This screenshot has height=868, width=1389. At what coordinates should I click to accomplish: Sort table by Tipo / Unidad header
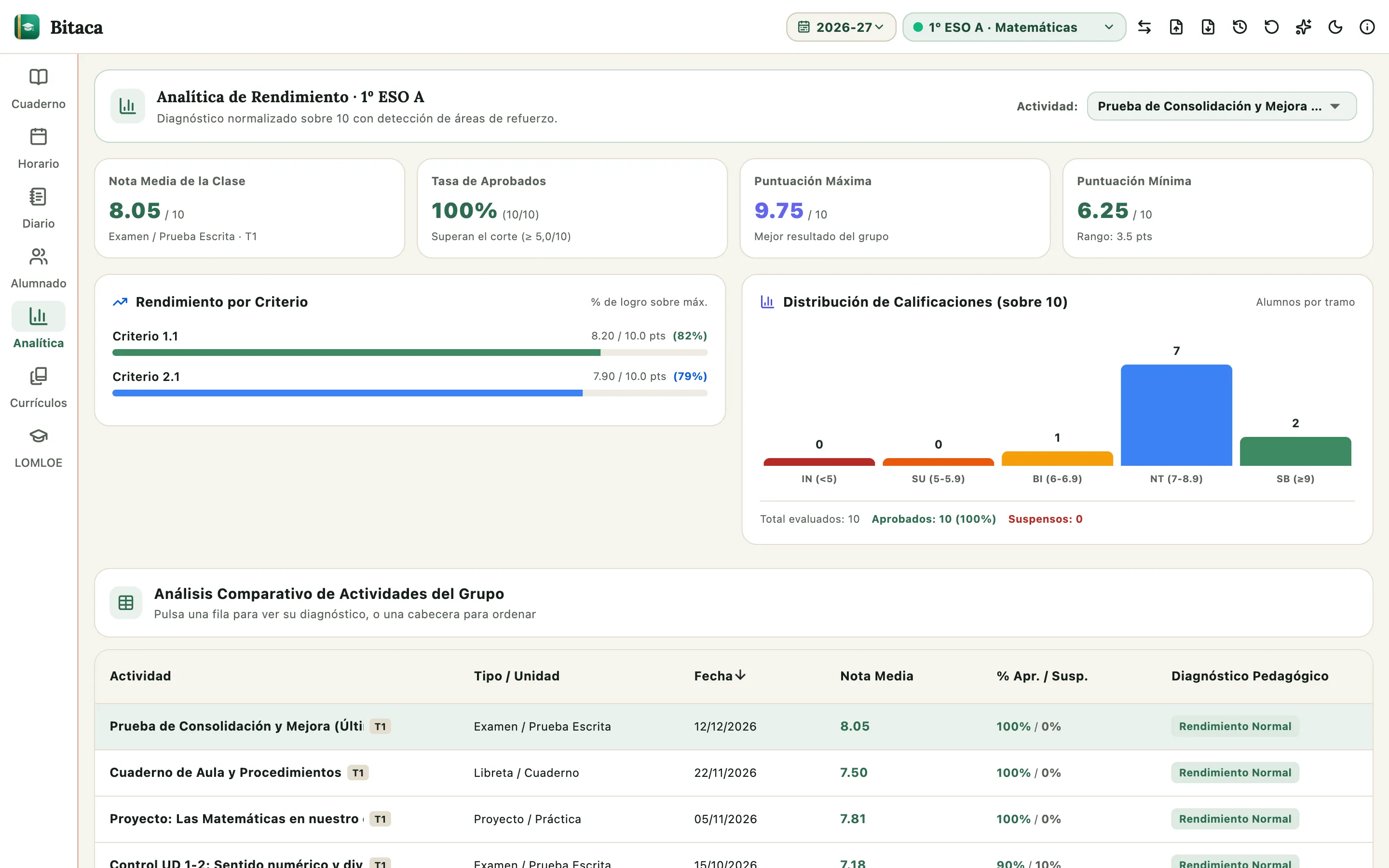click(516, 676)
